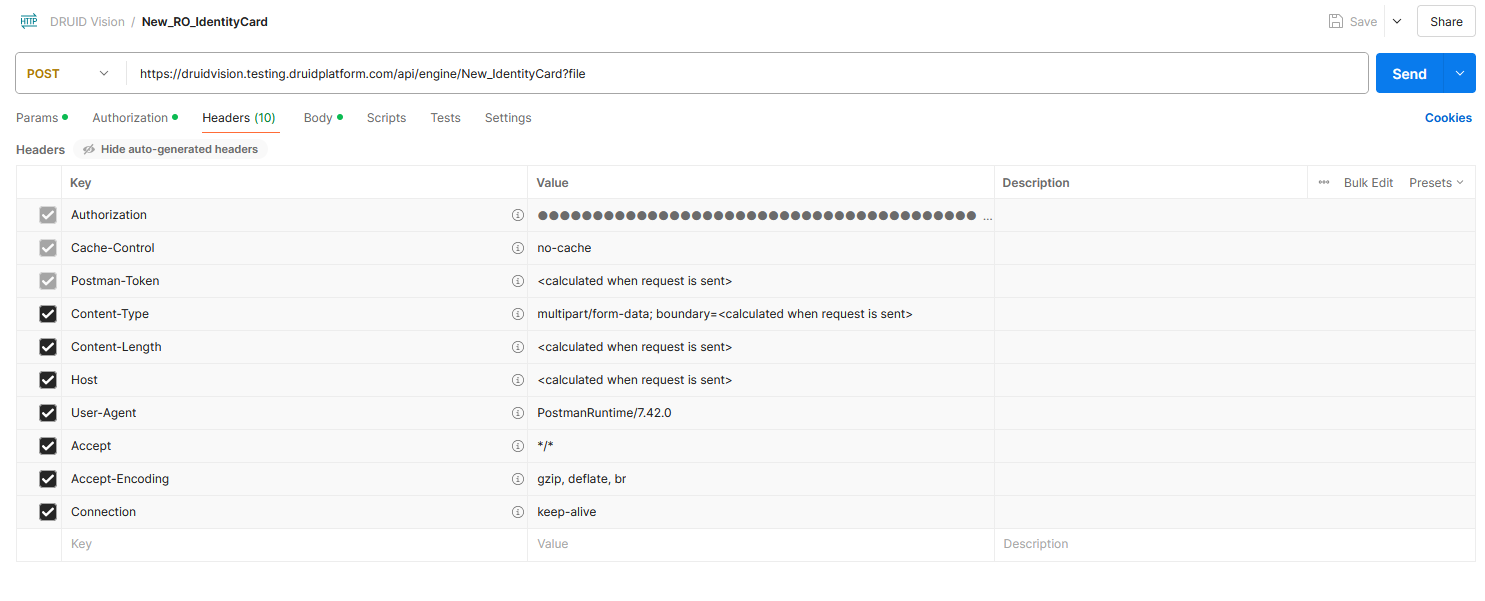Image resolution: width=1485 pixels, height=601 pixels.
Task: Switch to the Body tab
Action: click(318, 118)
